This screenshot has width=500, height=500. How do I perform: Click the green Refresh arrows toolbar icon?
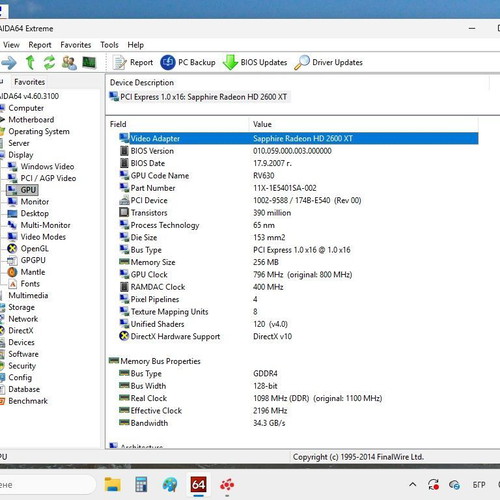click(x=50, y=62)
